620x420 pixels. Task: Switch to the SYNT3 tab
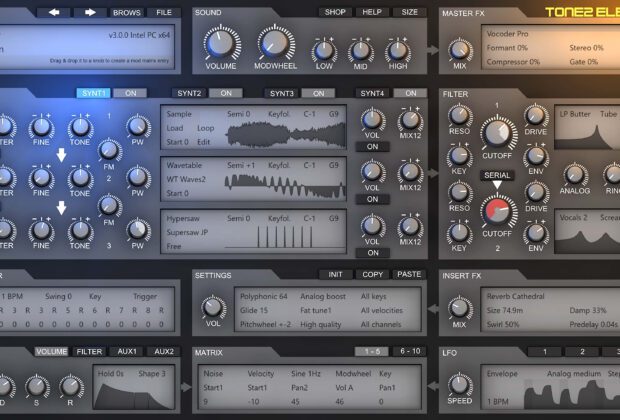(282, 93)
